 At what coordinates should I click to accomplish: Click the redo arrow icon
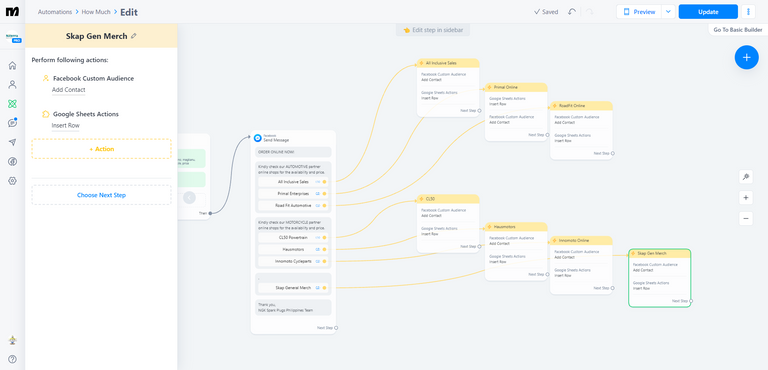coord(590,12)
